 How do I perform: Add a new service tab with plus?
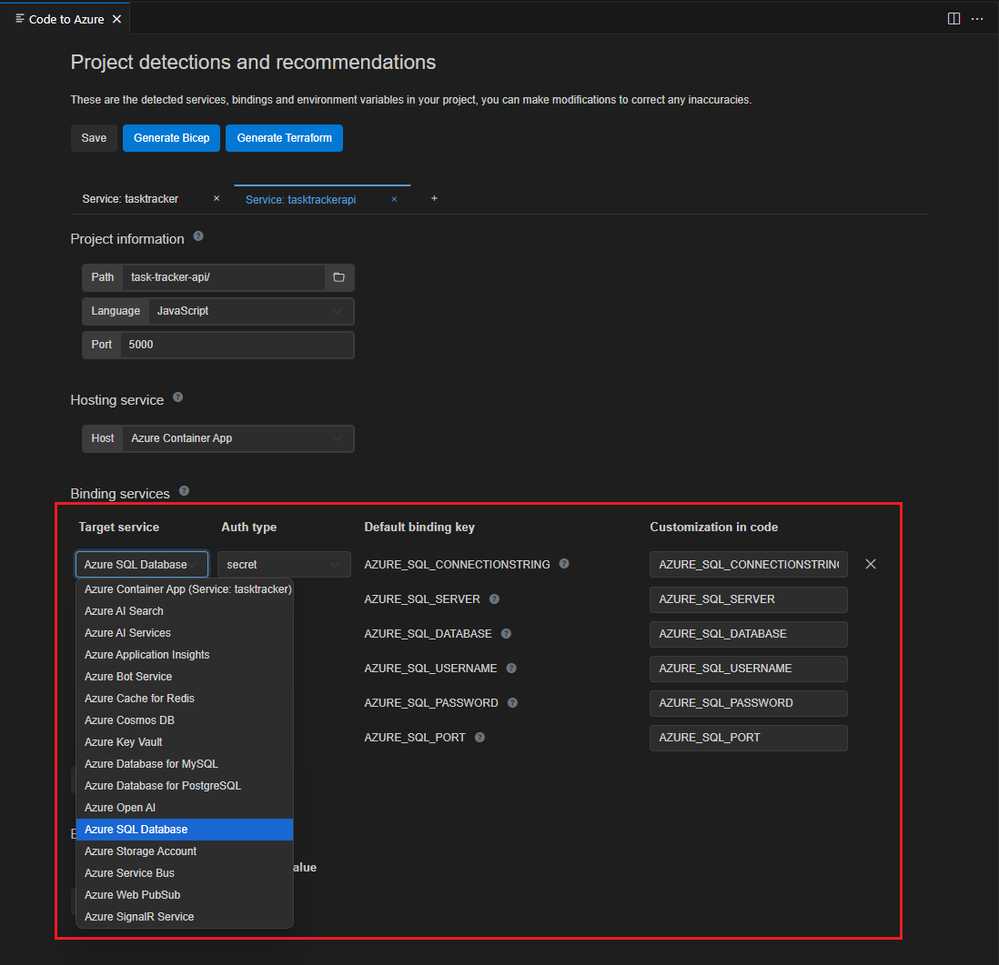(x=434, y=198)
